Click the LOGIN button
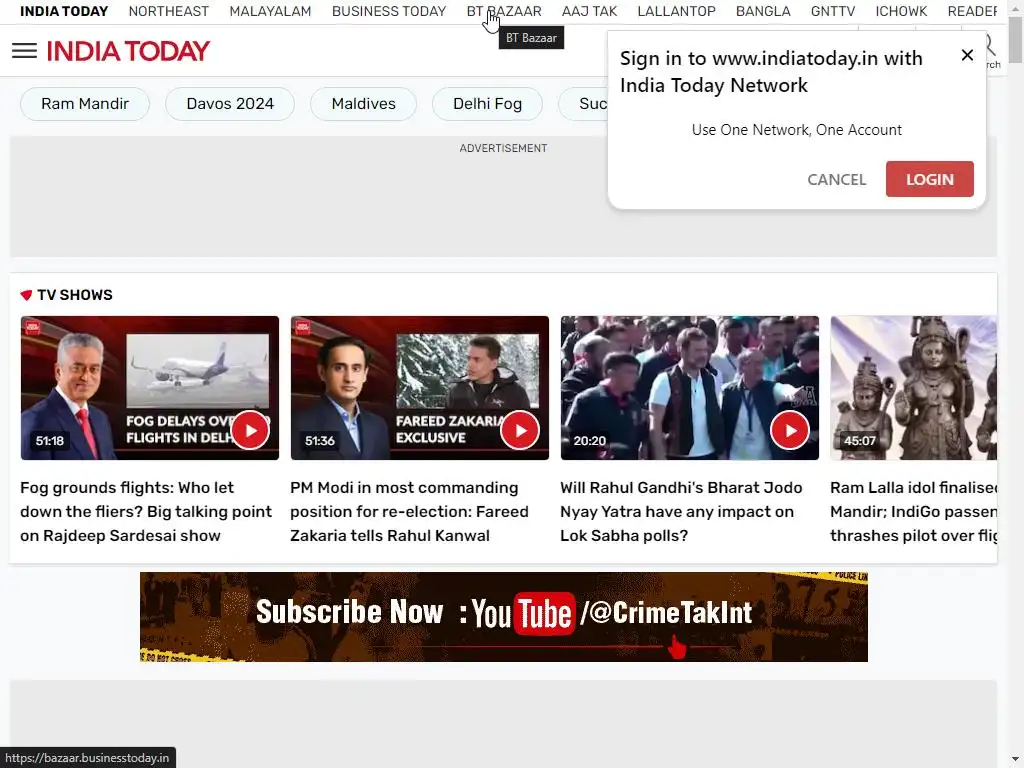The image size is (1024, 768). pos(929,179)
